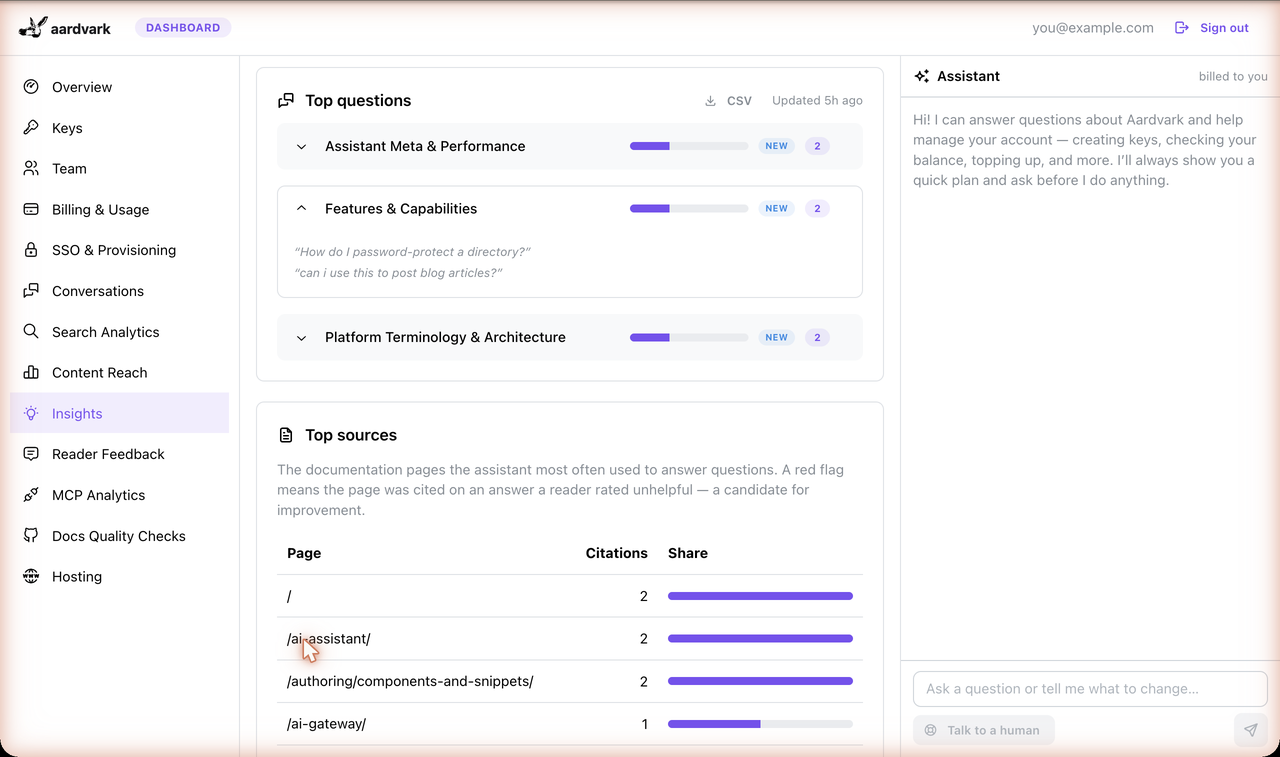Click the CSV download icon
Screen dimensions: 1280x757
point(710,101)
